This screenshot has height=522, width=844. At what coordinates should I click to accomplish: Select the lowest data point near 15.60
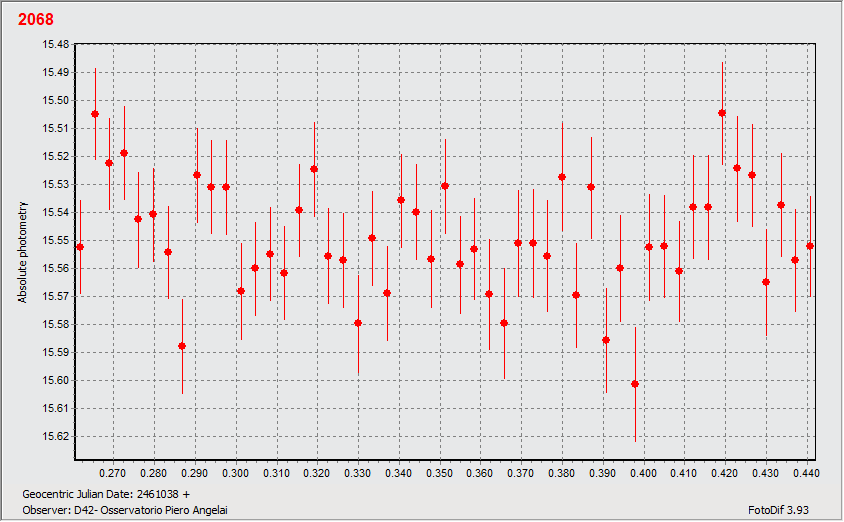pyautogui.click(x=635, y=384)
